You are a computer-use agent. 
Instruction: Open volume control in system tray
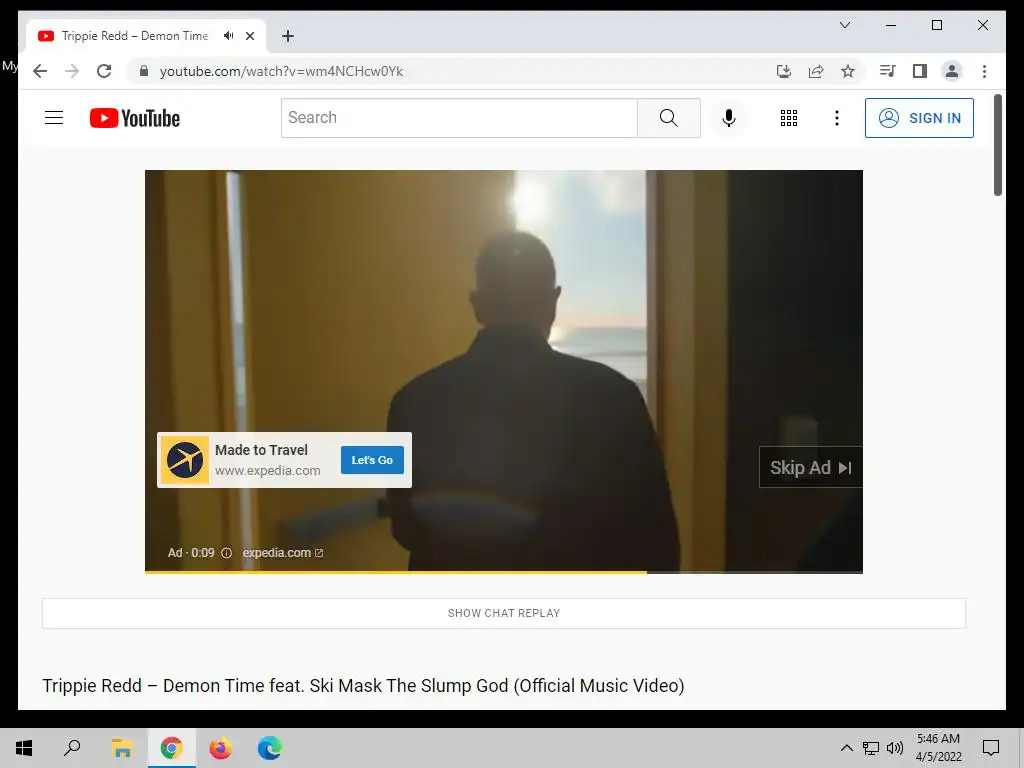895,748
